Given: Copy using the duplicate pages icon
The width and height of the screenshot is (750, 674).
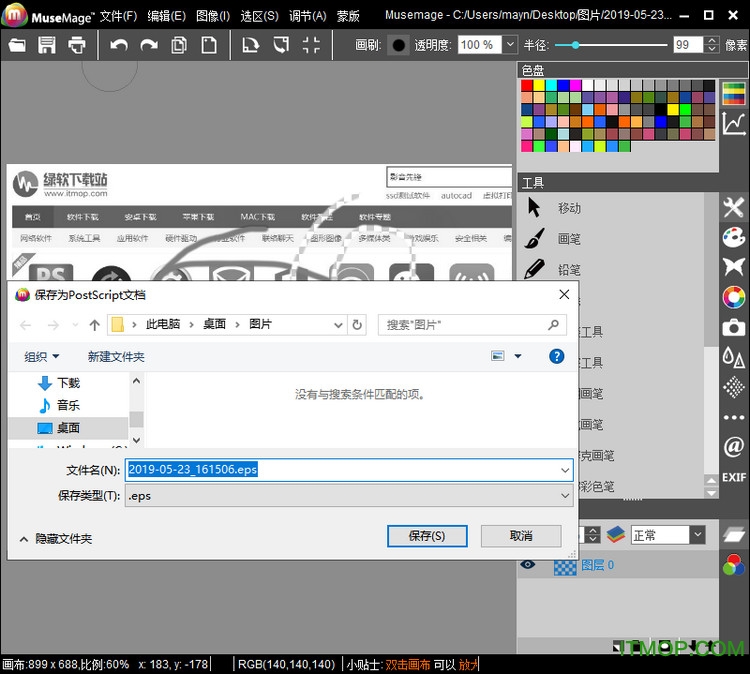Looking at the screenshot, I should click(x=179, y=45).
